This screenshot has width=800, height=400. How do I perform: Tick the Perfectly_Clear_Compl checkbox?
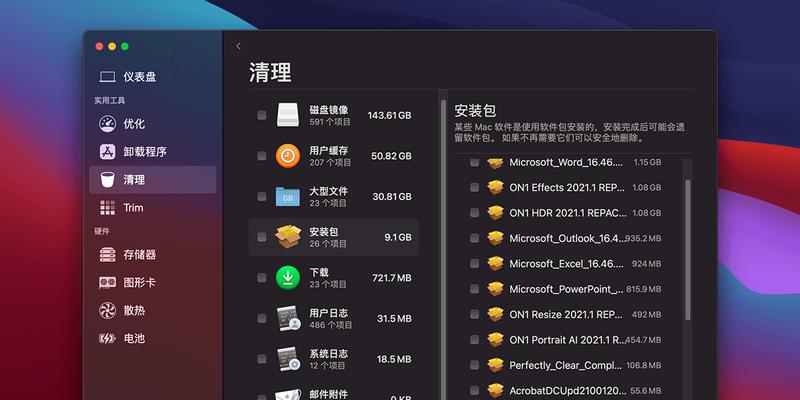point(474,365)
